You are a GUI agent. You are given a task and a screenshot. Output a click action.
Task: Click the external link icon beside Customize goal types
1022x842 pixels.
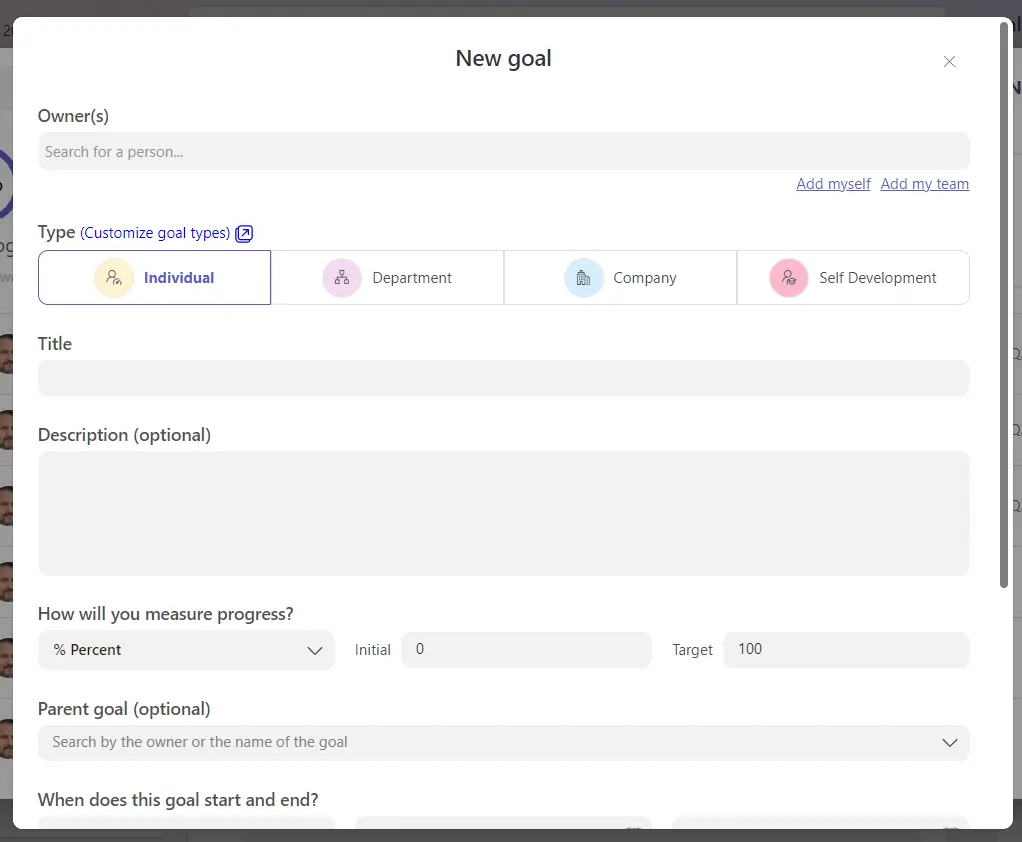pos(244,233)
